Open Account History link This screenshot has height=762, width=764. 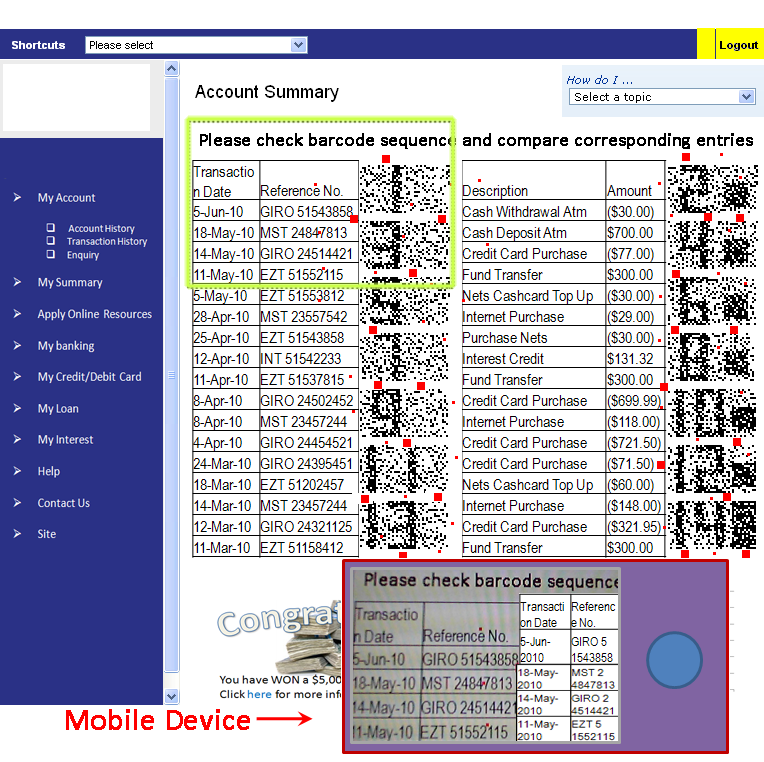[101, 229]
